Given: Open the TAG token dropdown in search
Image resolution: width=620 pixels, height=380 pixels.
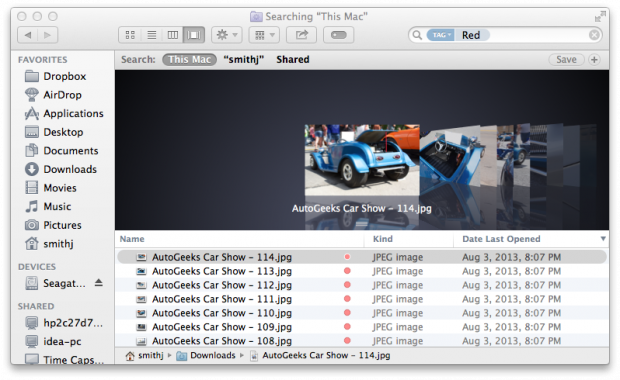Looking at the screenshot, I should (440, 35).
